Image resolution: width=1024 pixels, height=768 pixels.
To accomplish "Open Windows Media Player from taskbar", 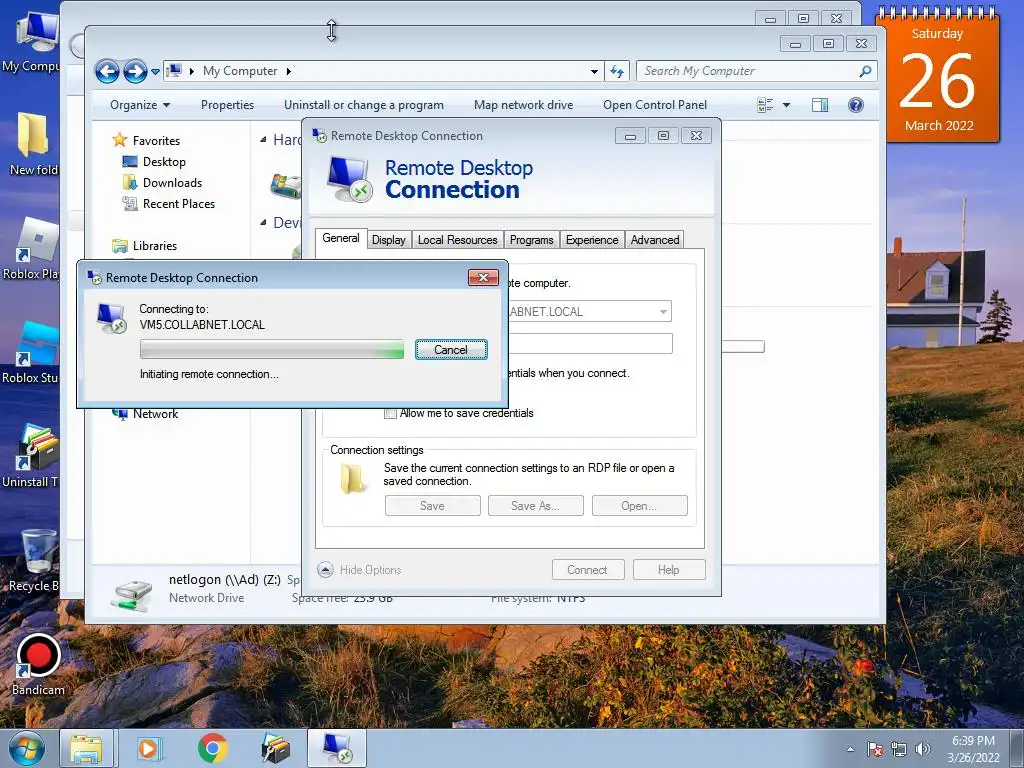I will [149, 748].
